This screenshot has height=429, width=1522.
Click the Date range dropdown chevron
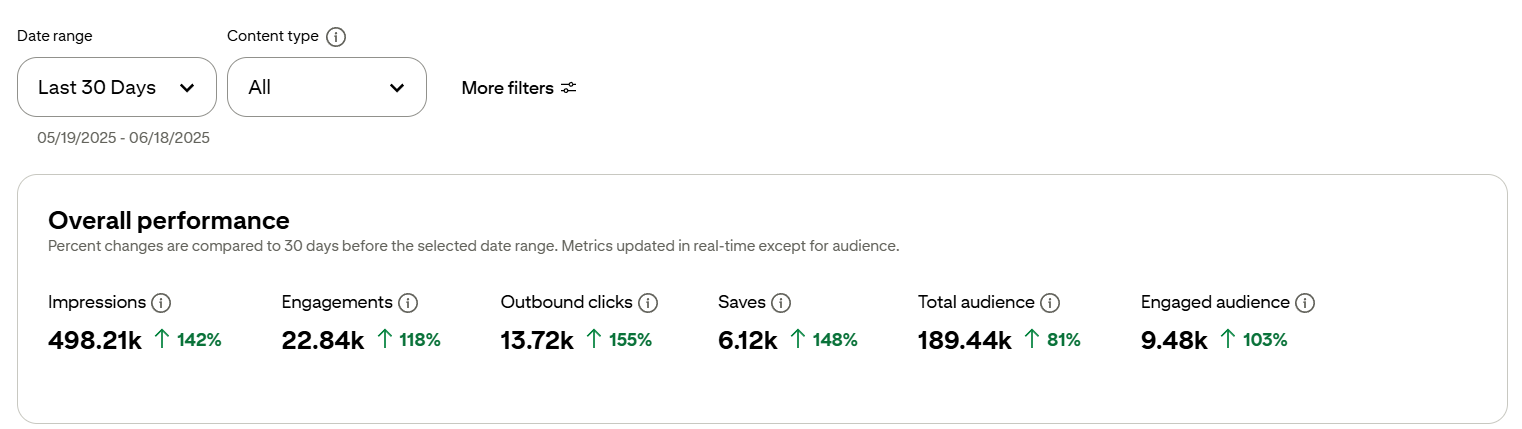pyautogui.click(x=187, y=88)
